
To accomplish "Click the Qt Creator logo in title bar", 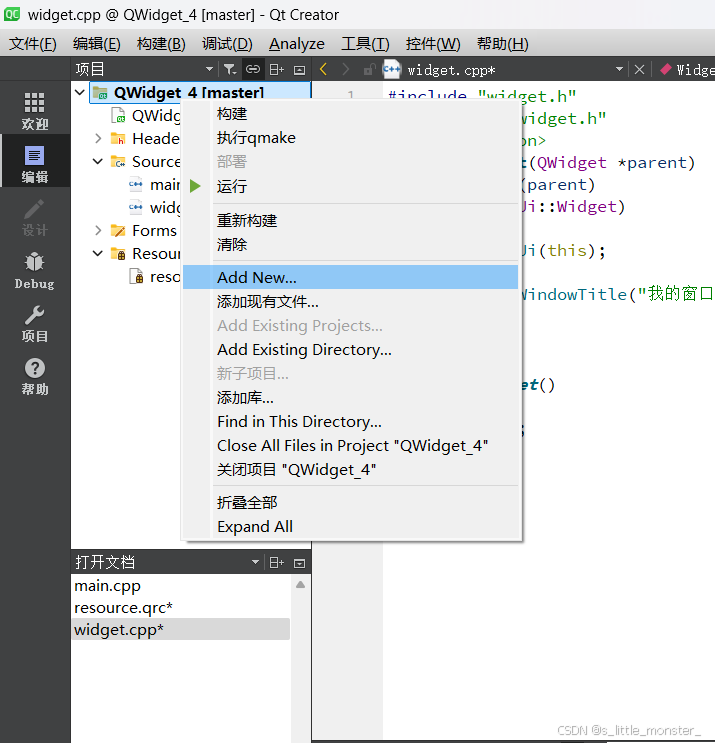I will tap(12, 14).
